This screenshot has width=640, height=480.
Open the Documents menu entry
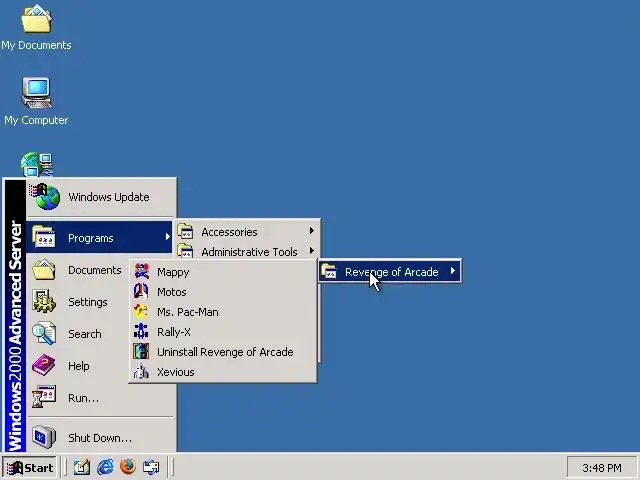[78, 270]
